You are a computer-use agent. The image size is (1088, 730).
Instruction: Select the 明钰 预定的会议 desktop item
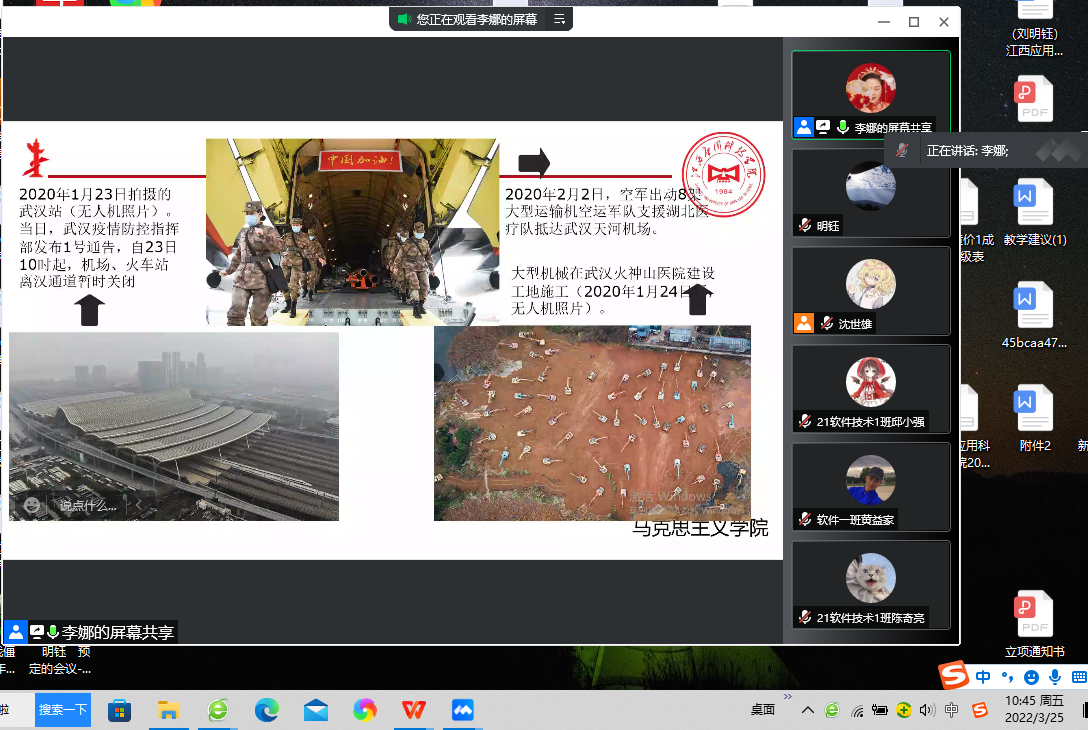coord(60,660)
